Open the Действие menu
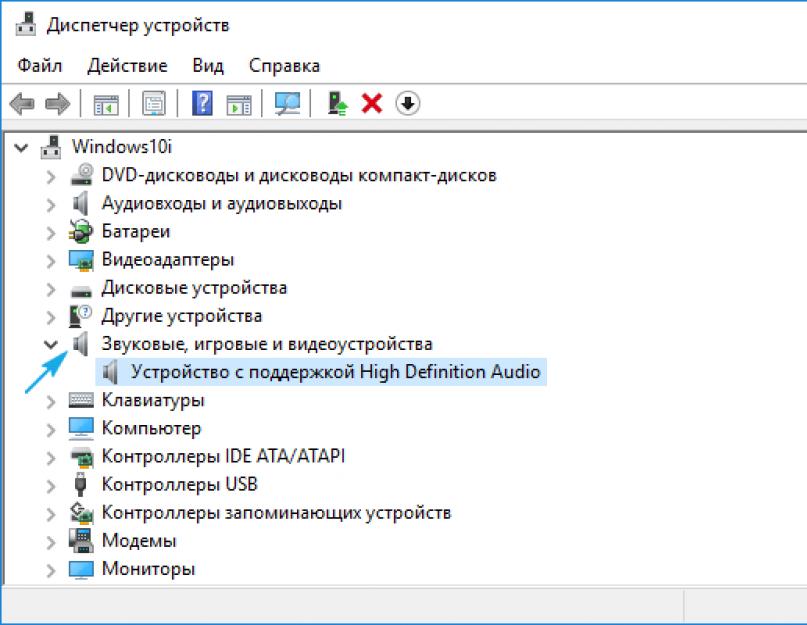 pyautogui.click(x=127, y=66)
